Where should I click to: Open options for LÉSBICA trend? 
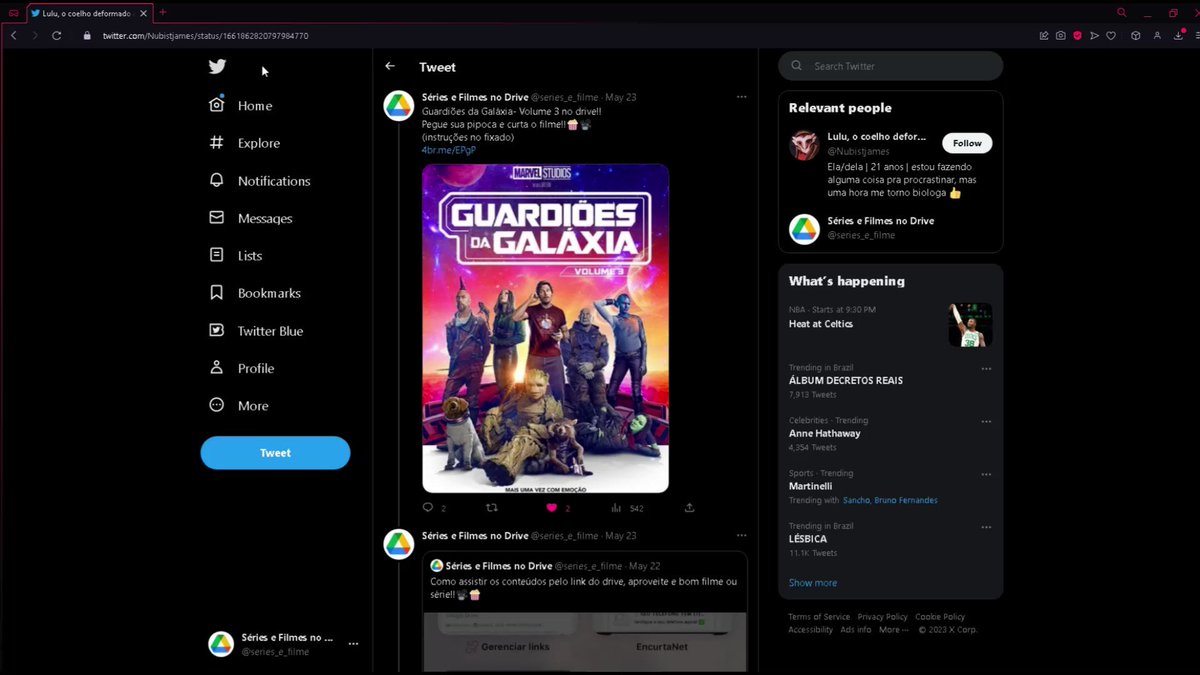tap(986, 526)
